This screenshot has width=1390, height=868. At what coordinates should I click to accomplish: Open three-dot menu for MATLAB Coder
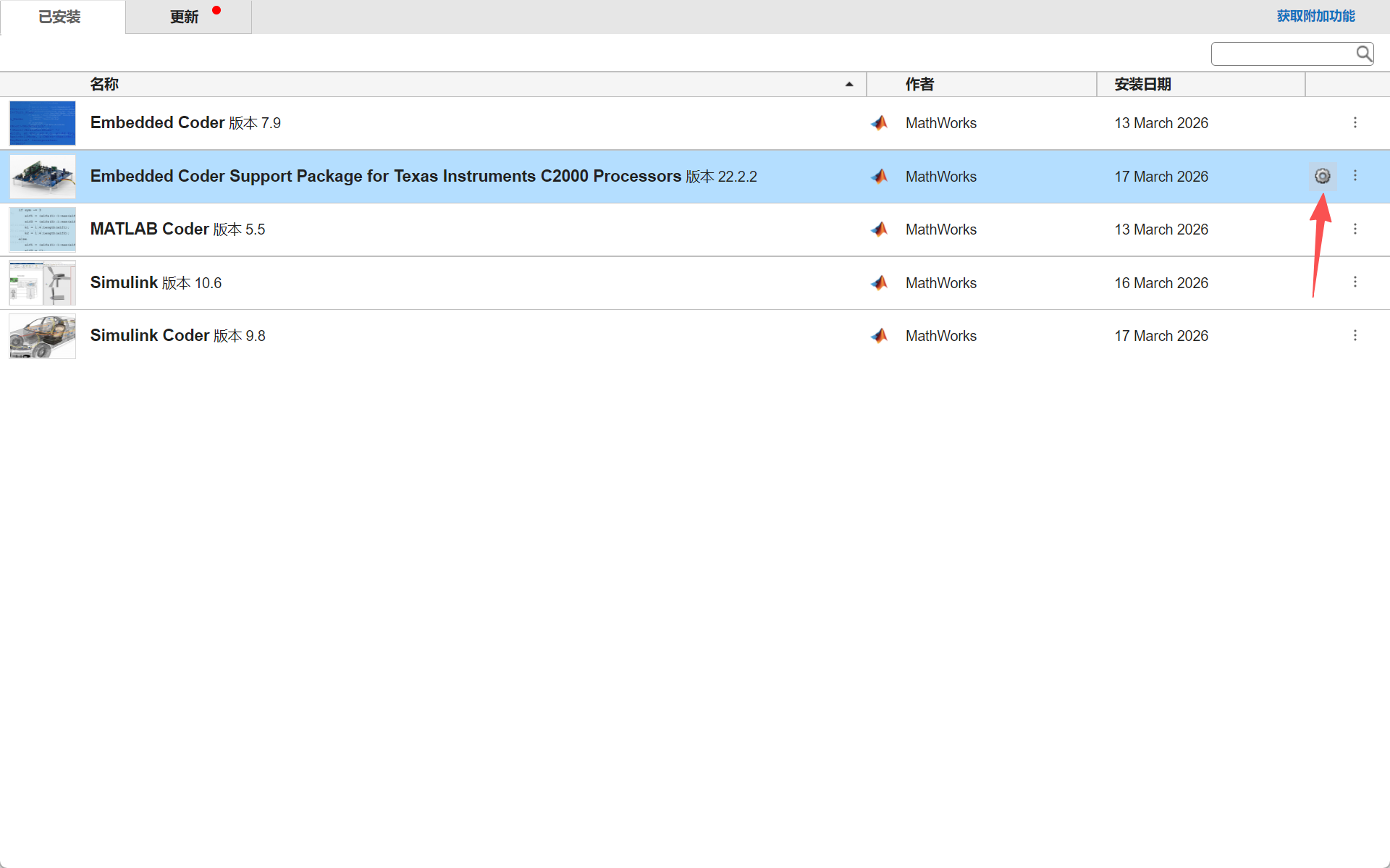[x=1355, y=229]
